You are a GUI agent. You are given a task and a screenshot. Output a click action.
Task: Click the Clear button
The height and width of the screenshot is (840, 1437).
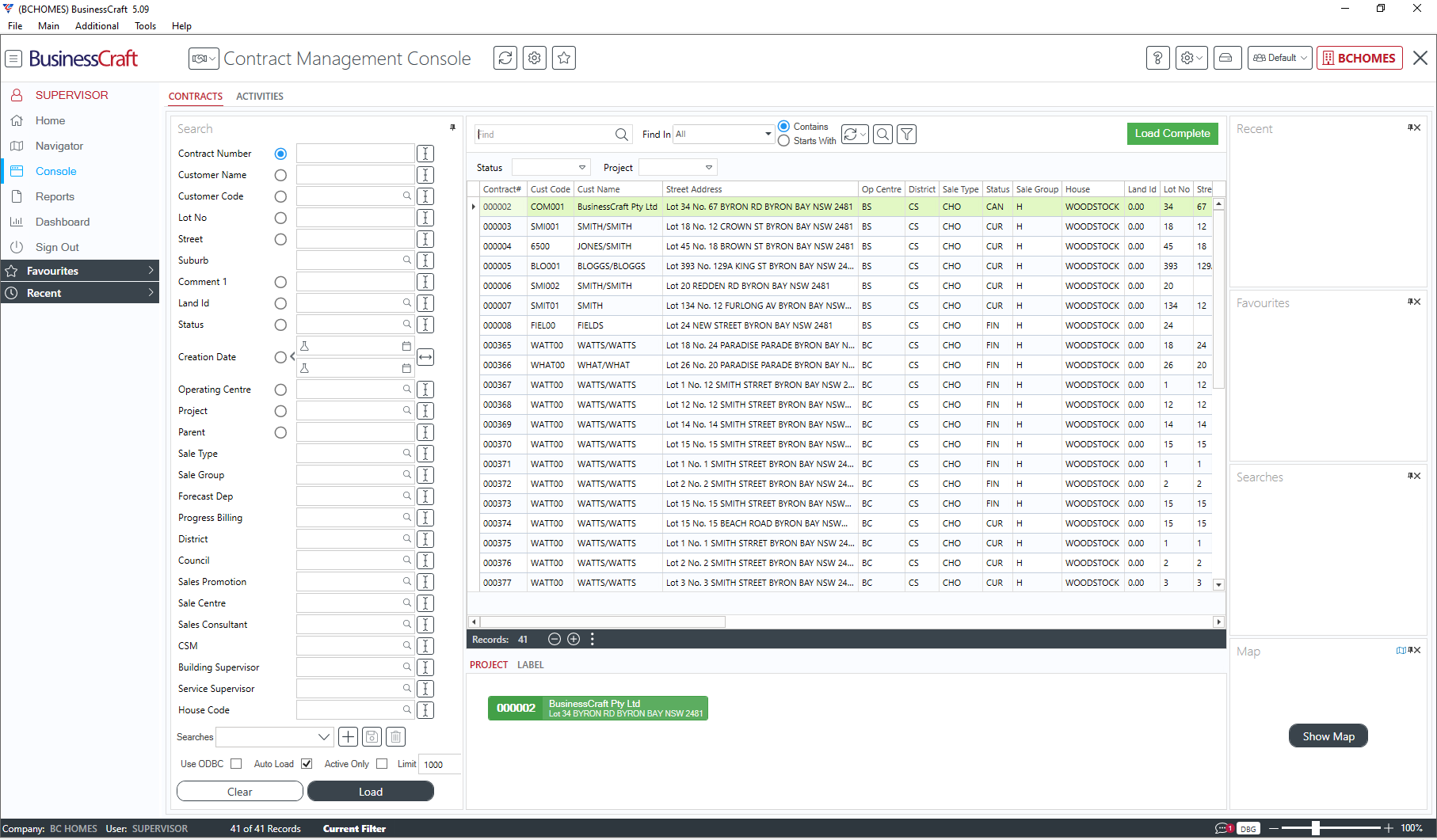coord(240,792)
